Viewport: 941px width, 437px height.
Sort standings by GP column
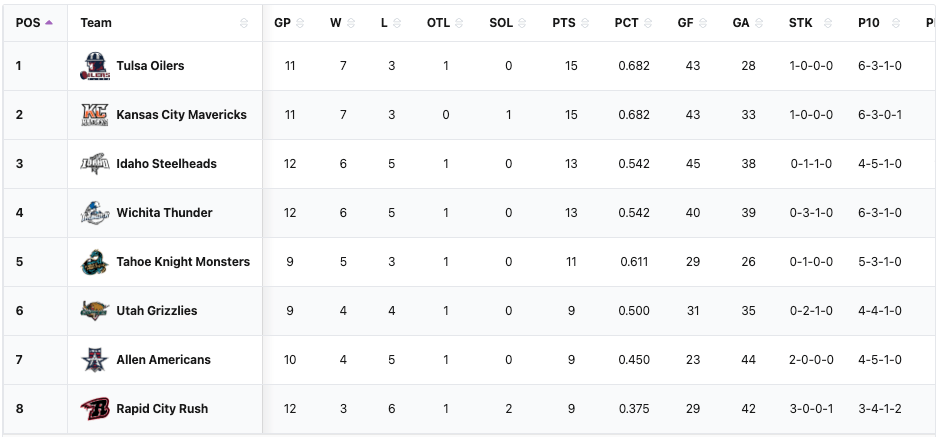coord(283,22)
